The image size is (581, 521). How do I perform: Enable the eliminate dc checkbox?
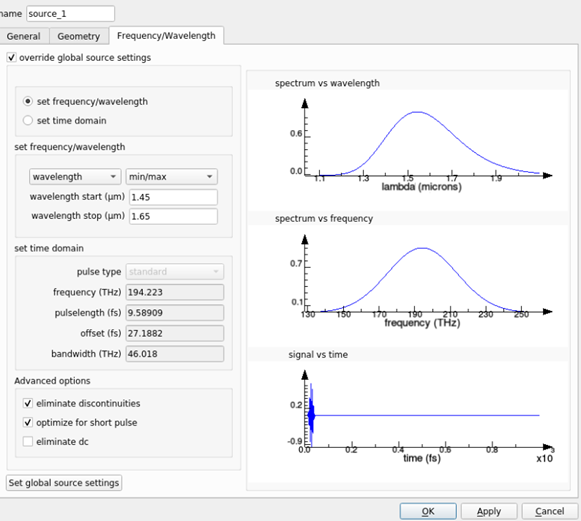pos(28,442)
